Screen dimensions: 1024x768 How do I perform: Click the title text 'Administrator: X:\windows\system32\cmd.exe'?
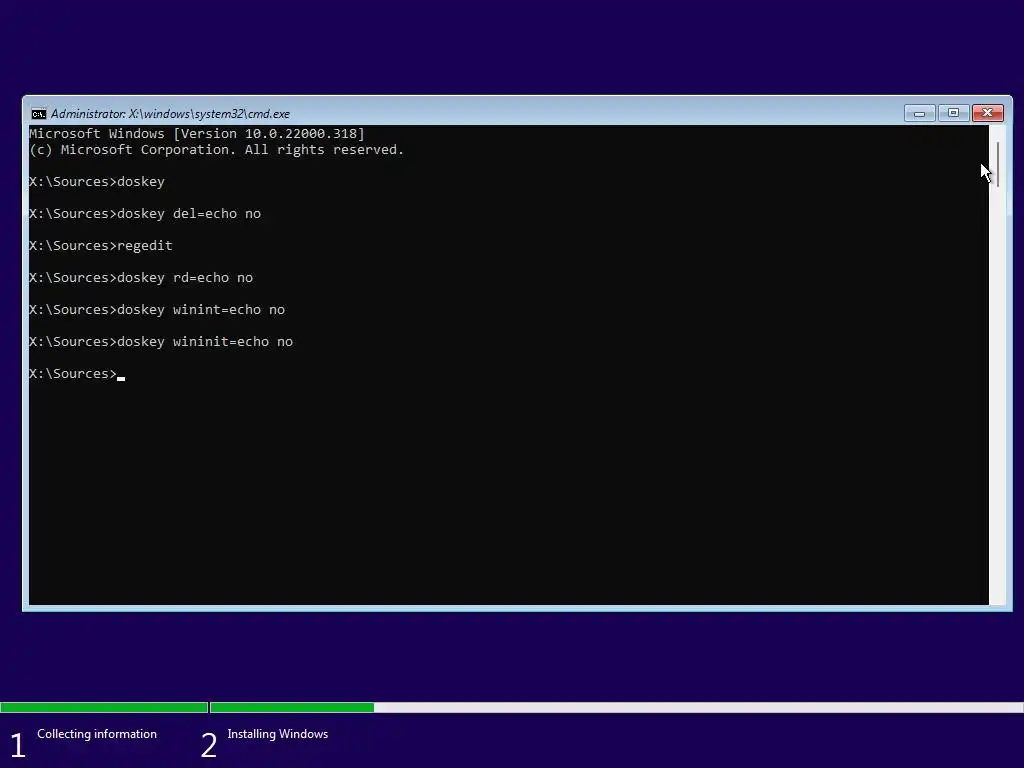point(170,114)
